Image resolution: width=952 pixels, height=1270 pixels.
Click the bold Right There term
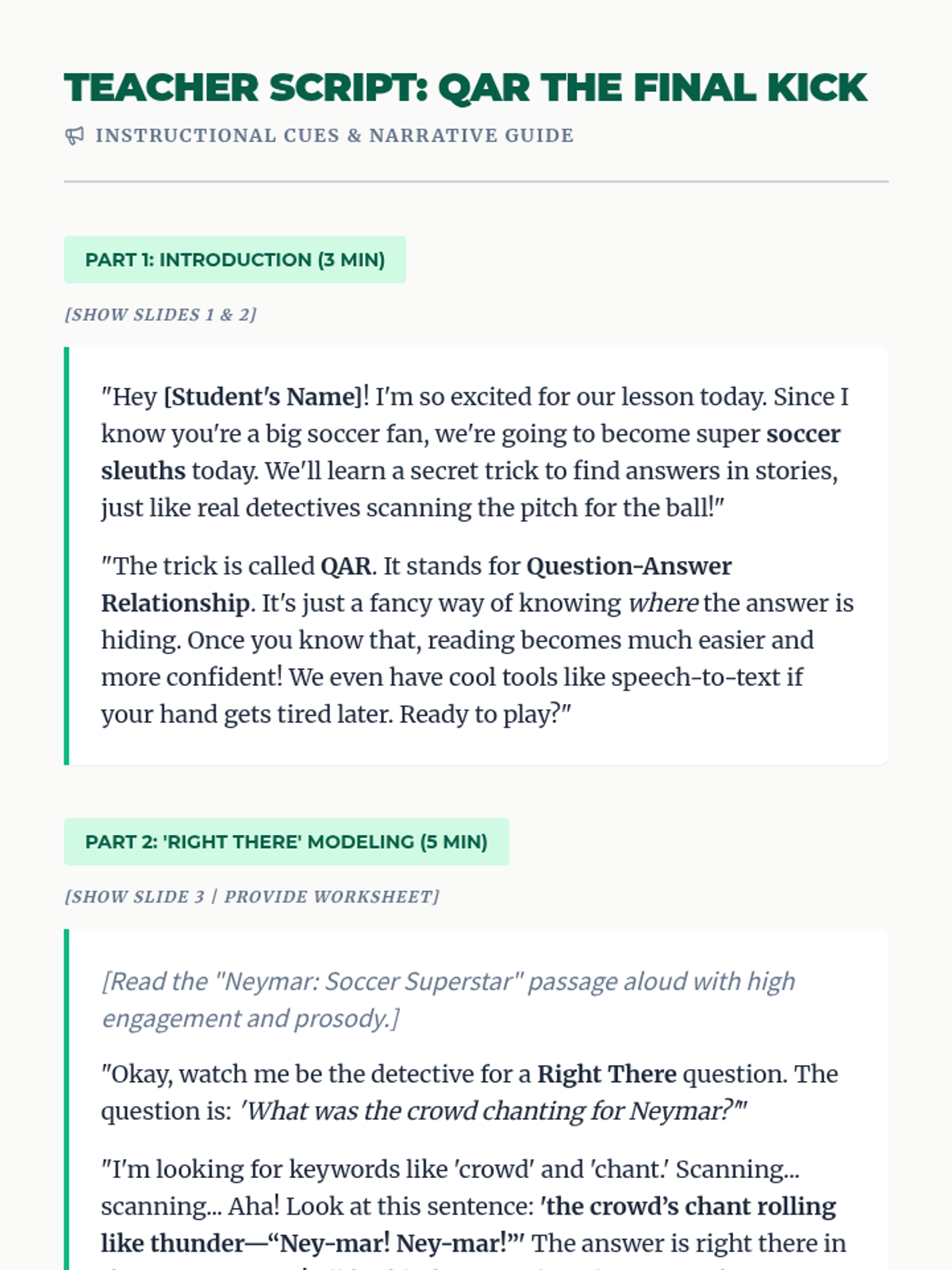tap(607, 1074)
